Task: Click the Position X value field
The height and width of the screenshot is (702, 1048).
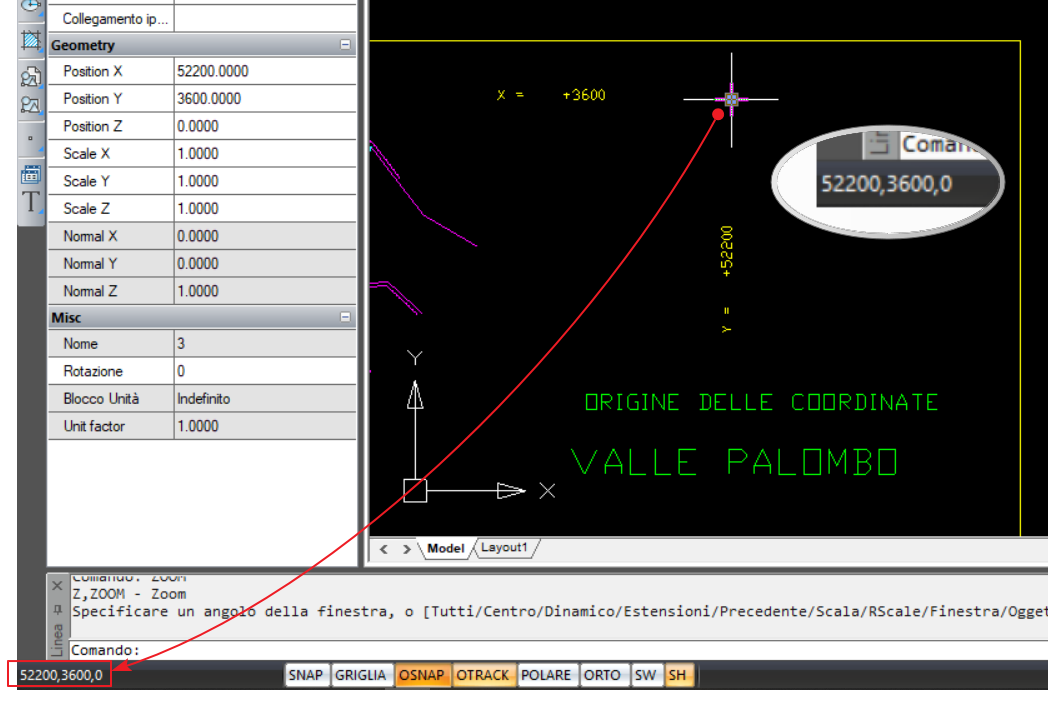Action: (264, 71)
